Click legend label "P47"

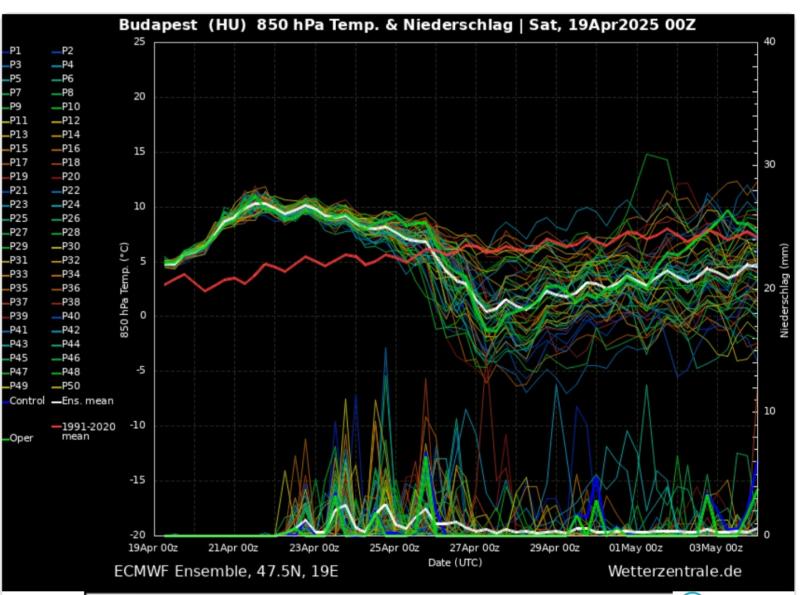(15, 372)
